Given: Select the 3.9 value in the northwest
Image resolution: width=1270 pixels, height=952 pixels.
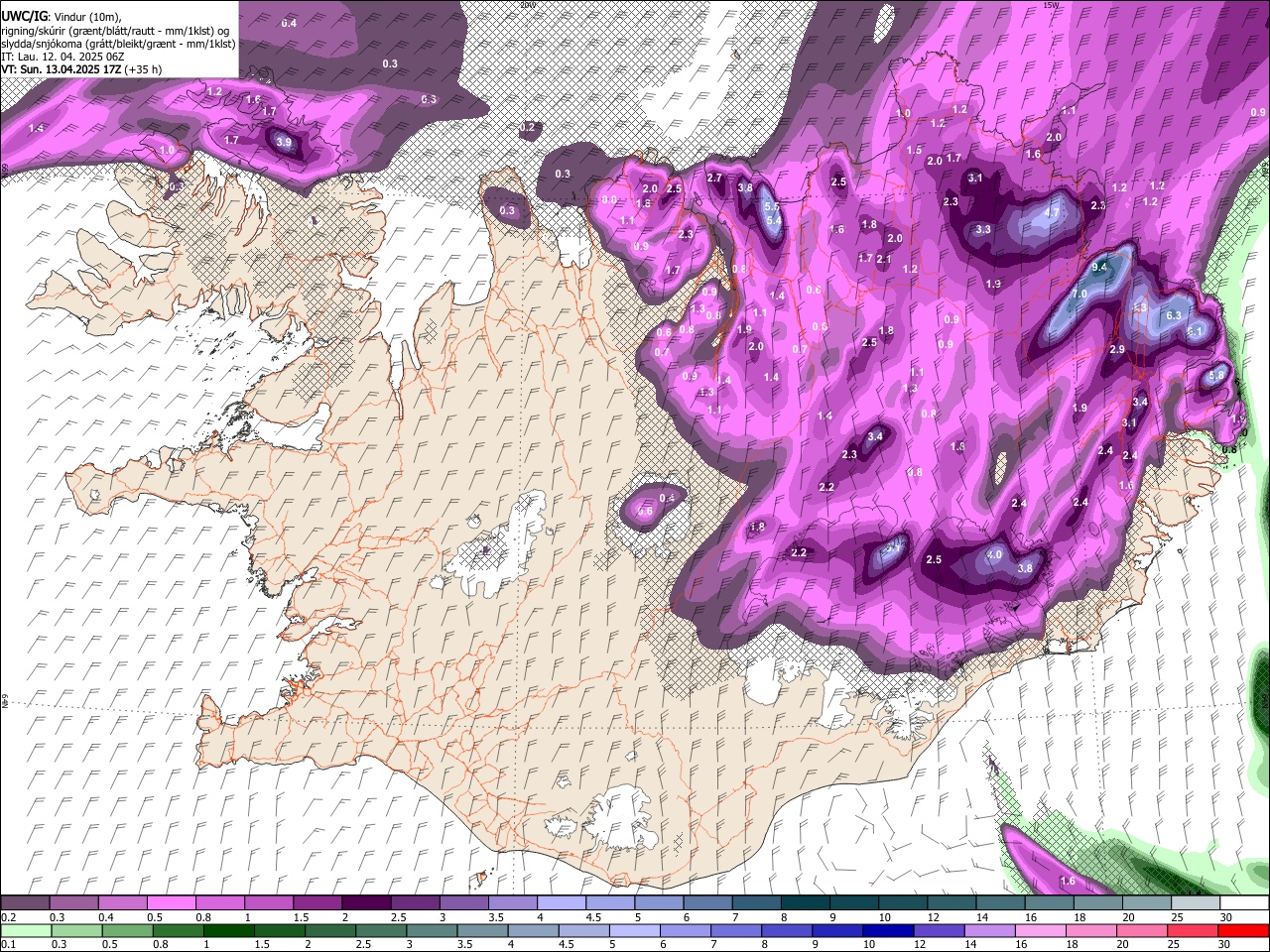Looking at the screenshot, I should (x=284, y=142).
